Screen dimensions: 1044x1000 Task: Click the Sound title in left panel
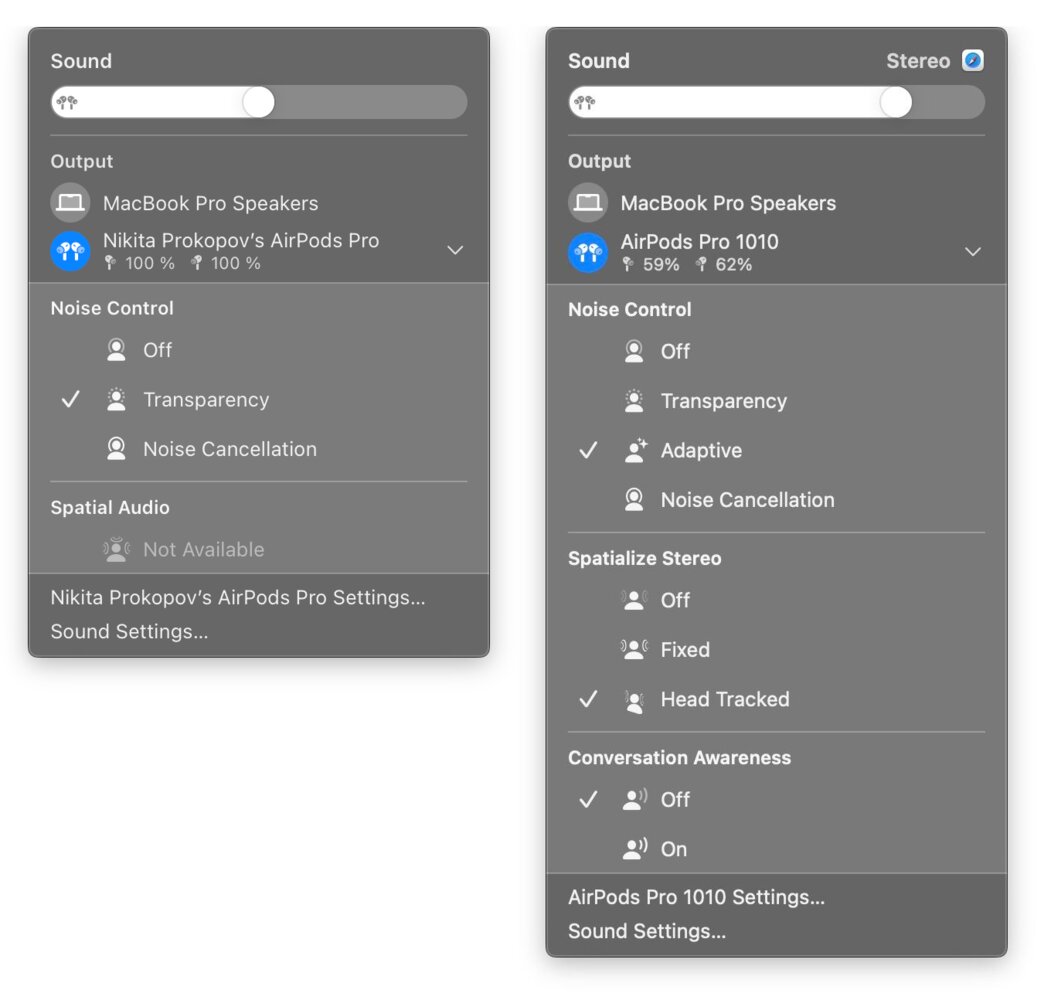point(81,61)
